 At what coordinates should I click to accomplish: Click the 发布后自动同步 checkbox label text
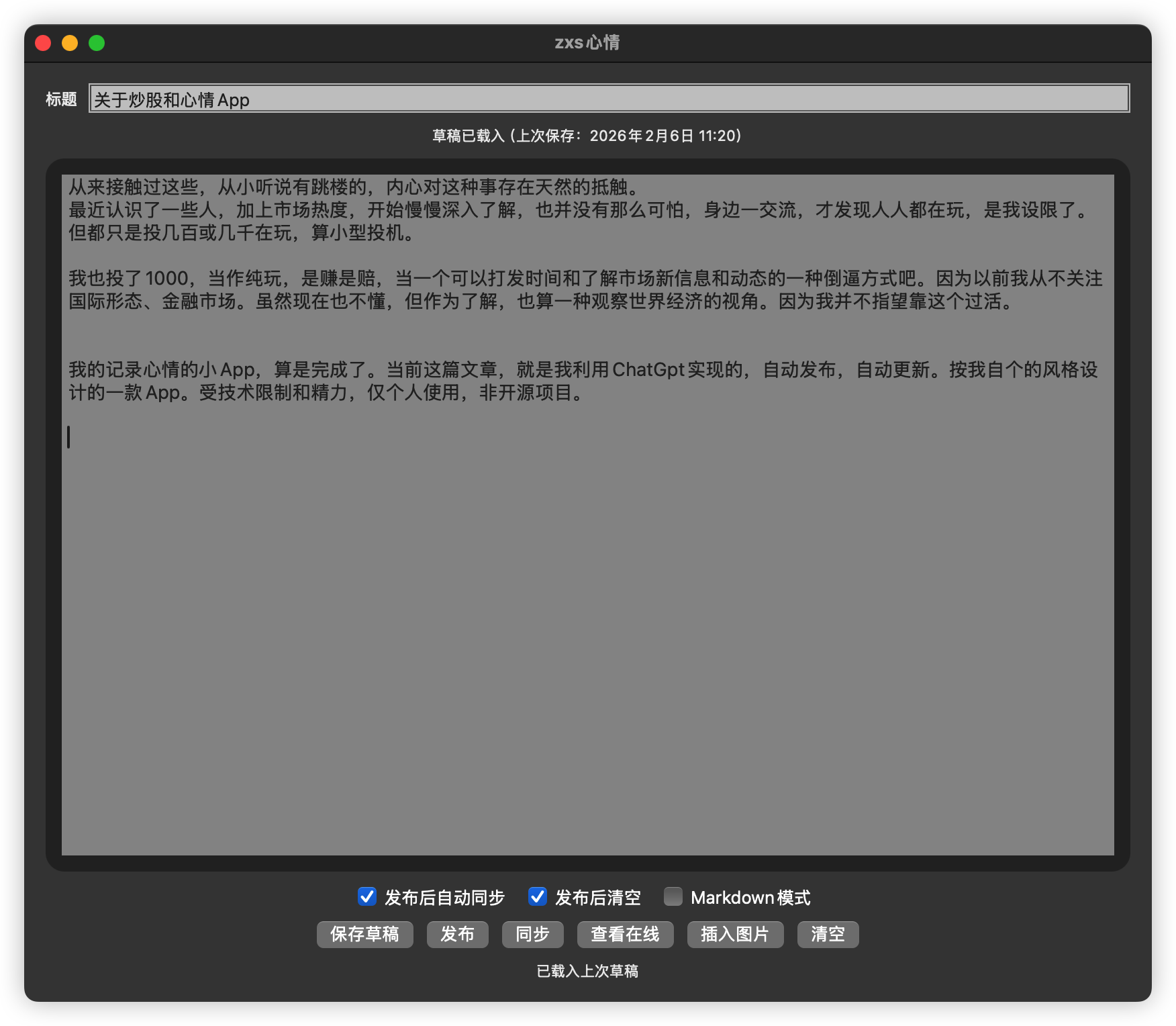tap(444, 897)
